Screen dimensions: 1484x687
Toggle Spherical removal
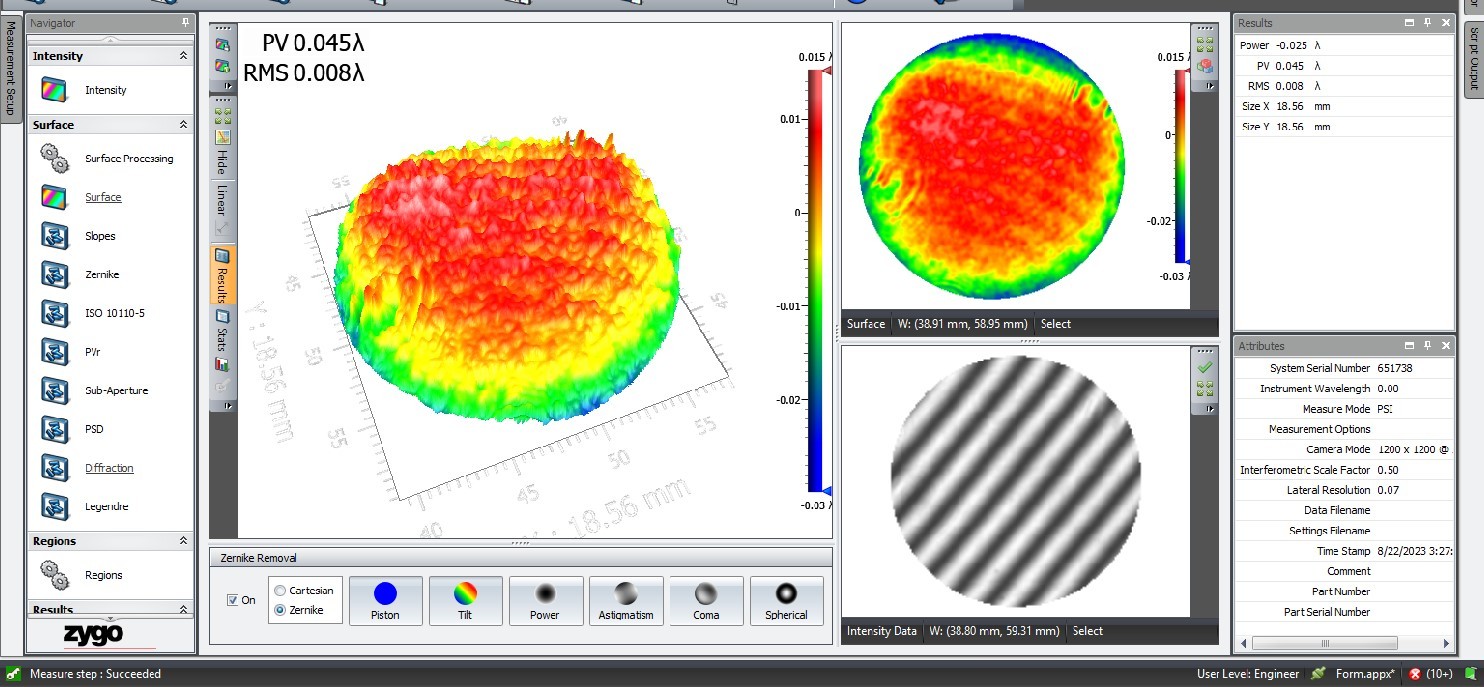(x=786, y=601)
